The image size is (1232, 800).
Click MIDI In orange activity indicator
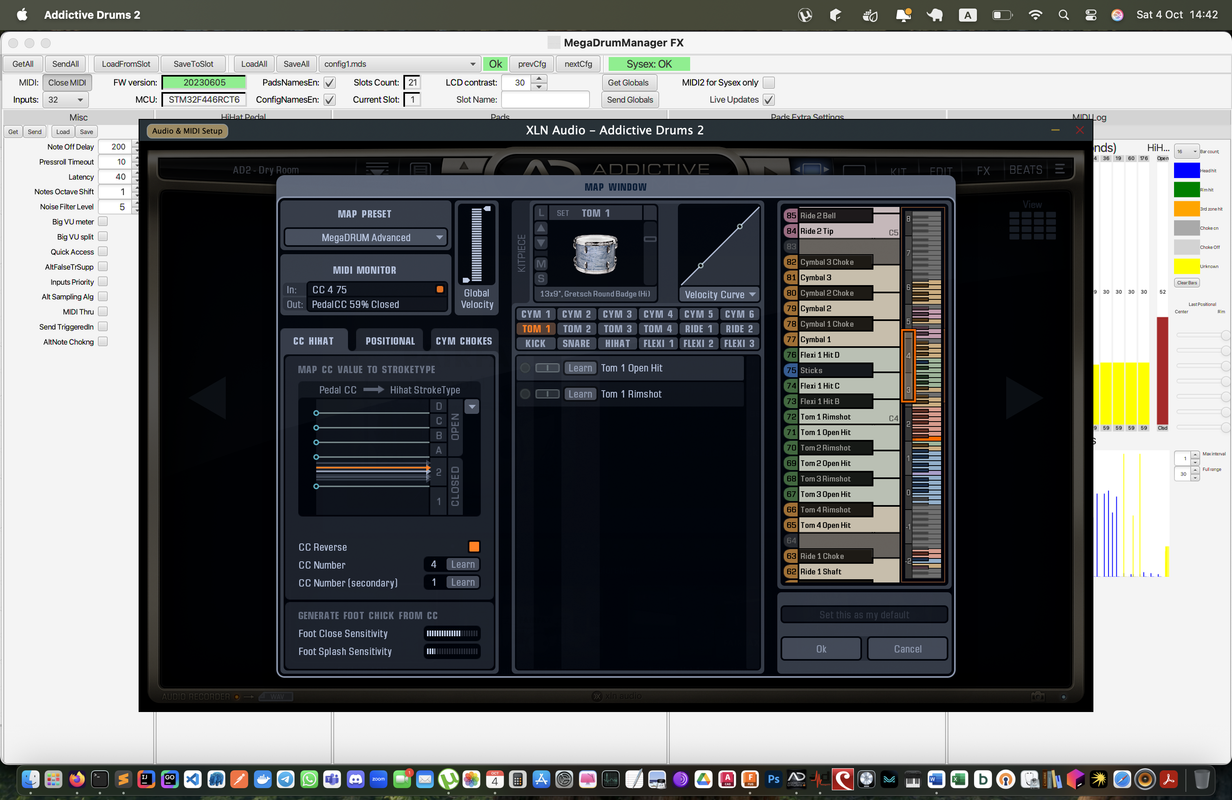tap(439, 290)
